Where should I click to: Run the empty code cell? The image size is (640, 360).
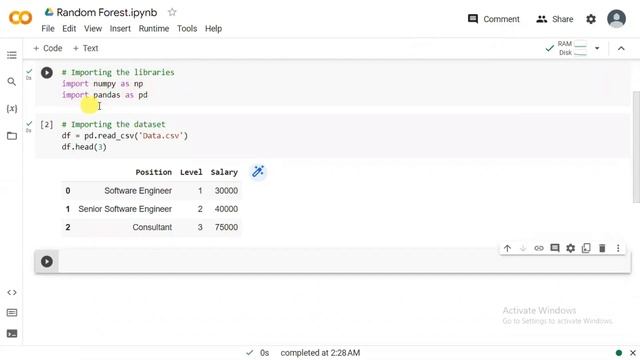point(47,261)
